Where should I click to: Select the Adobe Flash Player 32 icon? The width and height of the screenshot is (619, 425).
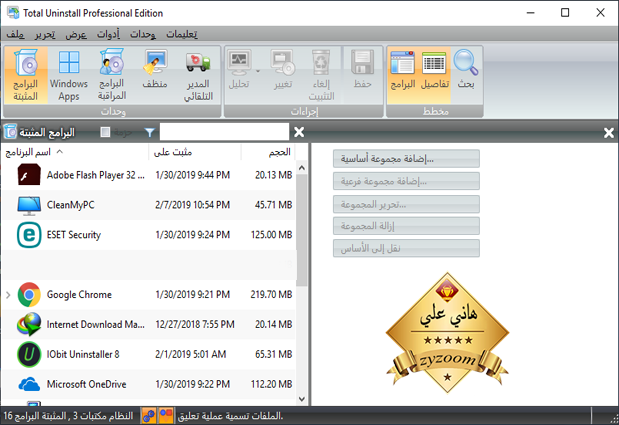click(29, 175)
